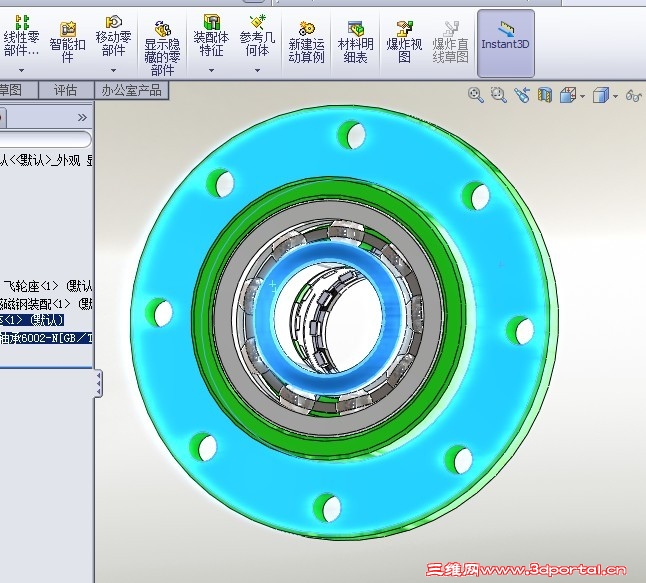The height and width of the screenshot is (583, 646).
Task: Click the 线性零部件 linear pattern tool
Action: [x=21, y=37]
